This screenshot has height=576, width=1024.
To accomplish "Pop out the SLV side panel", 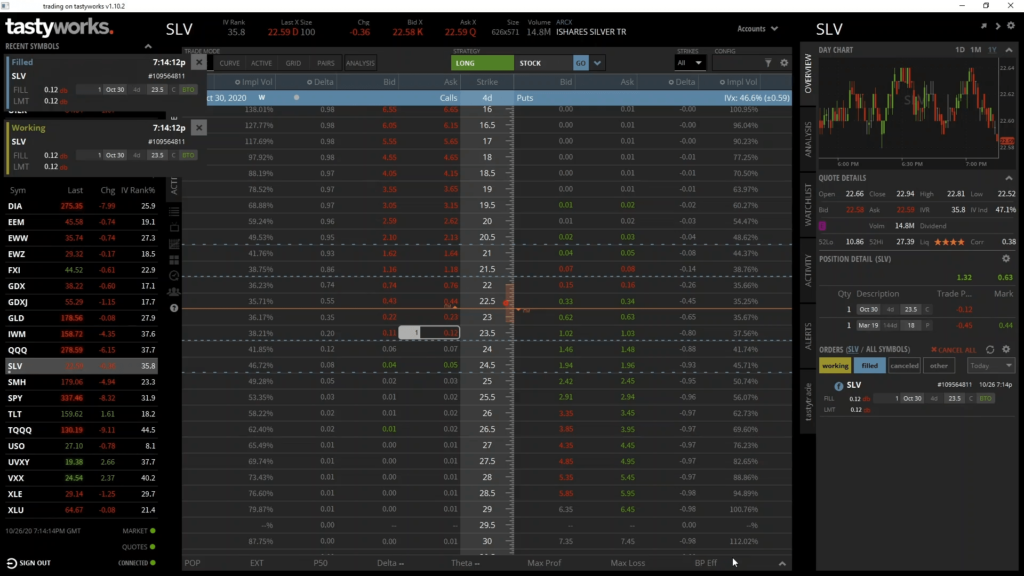I will 984,29.
